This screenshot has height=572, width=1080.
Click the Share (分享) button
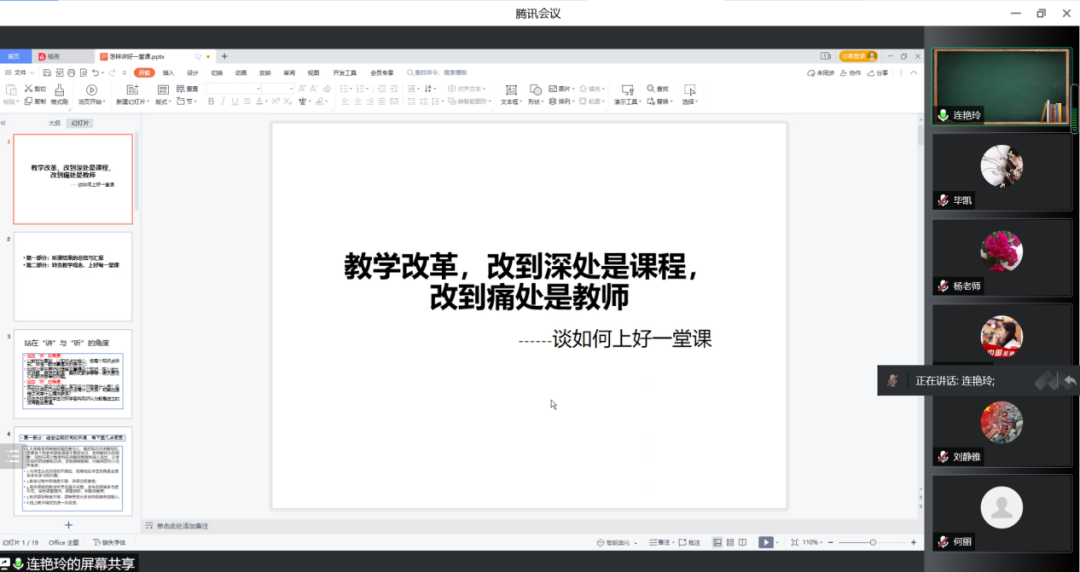click(878, 73)
